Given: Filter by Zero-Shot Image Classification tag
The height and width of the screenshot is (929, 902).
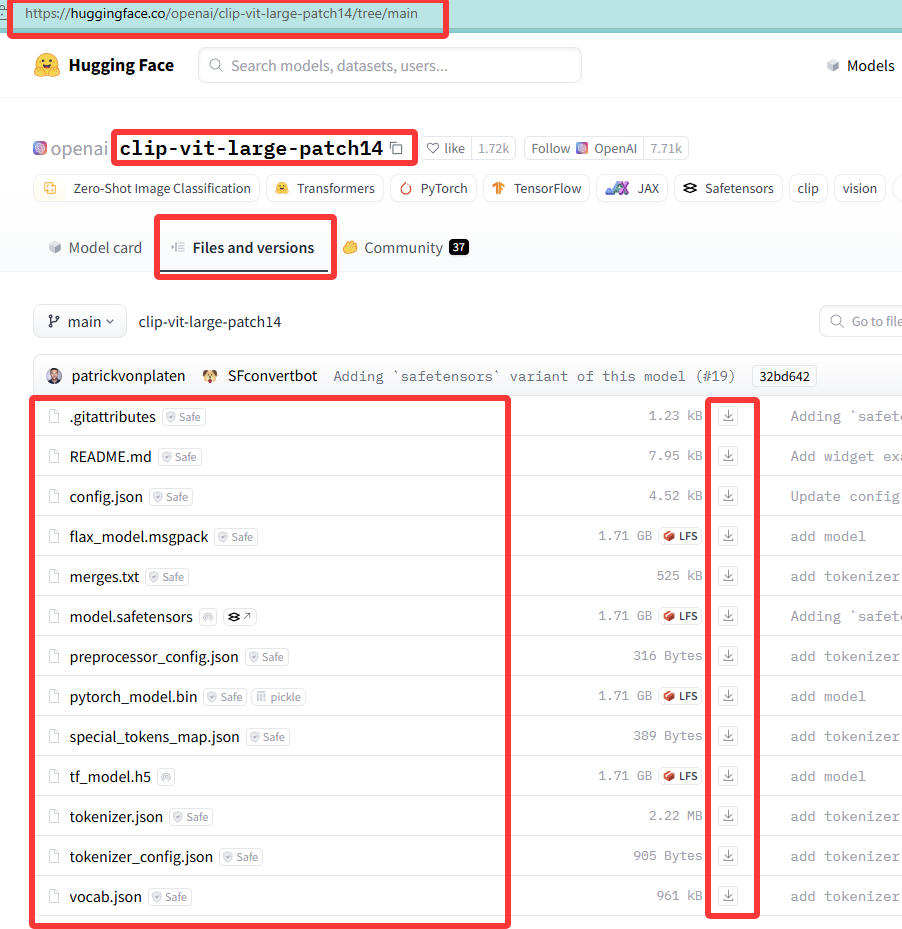Looking at the screenshot, I should pyautogui.click(x=146, y=188).
